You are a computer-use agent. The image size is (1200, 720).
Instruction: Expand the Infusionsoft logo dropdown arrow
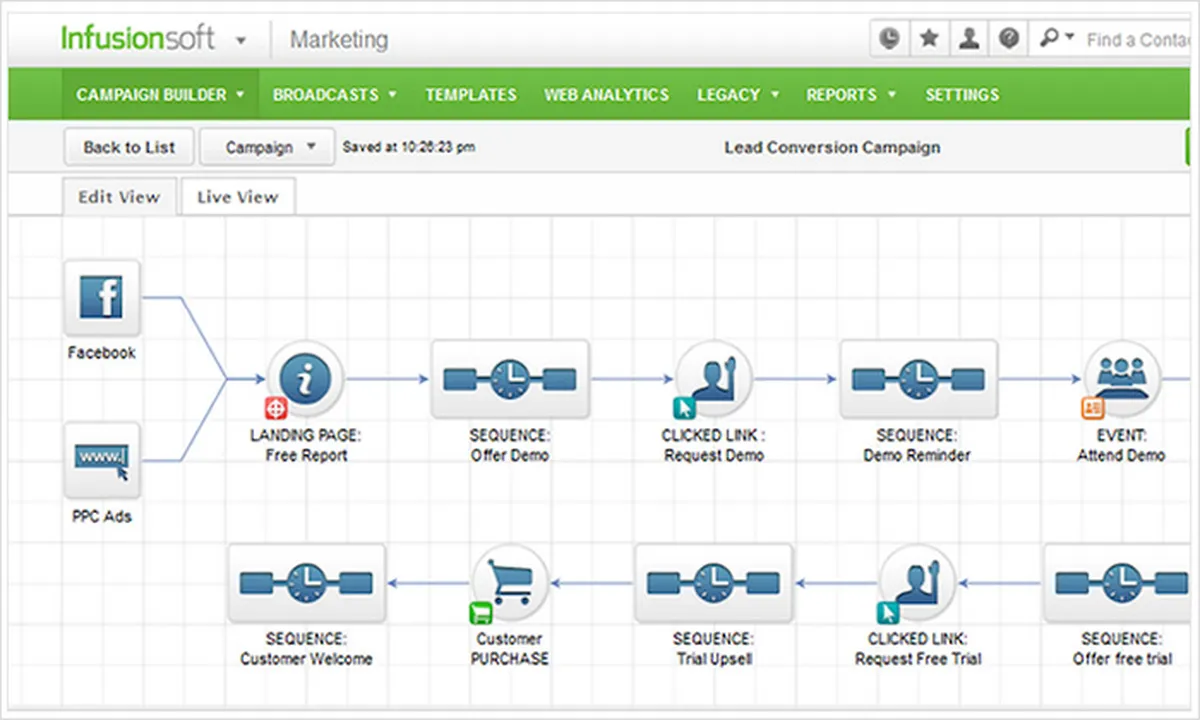(x=240, y=42)
